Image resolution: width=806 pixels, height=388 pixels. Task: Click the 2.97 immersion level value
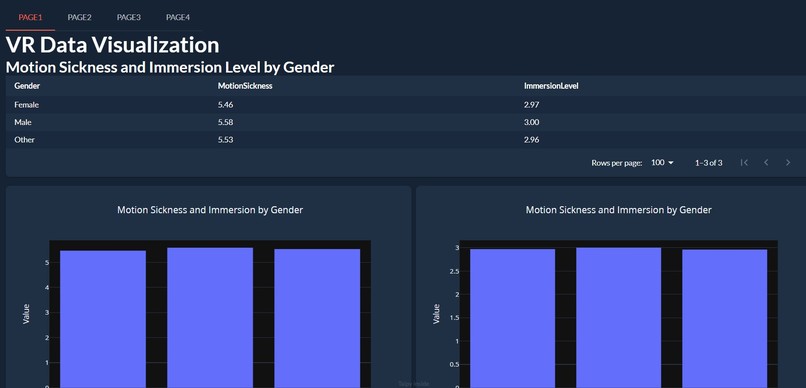click(x=532, y=105)
